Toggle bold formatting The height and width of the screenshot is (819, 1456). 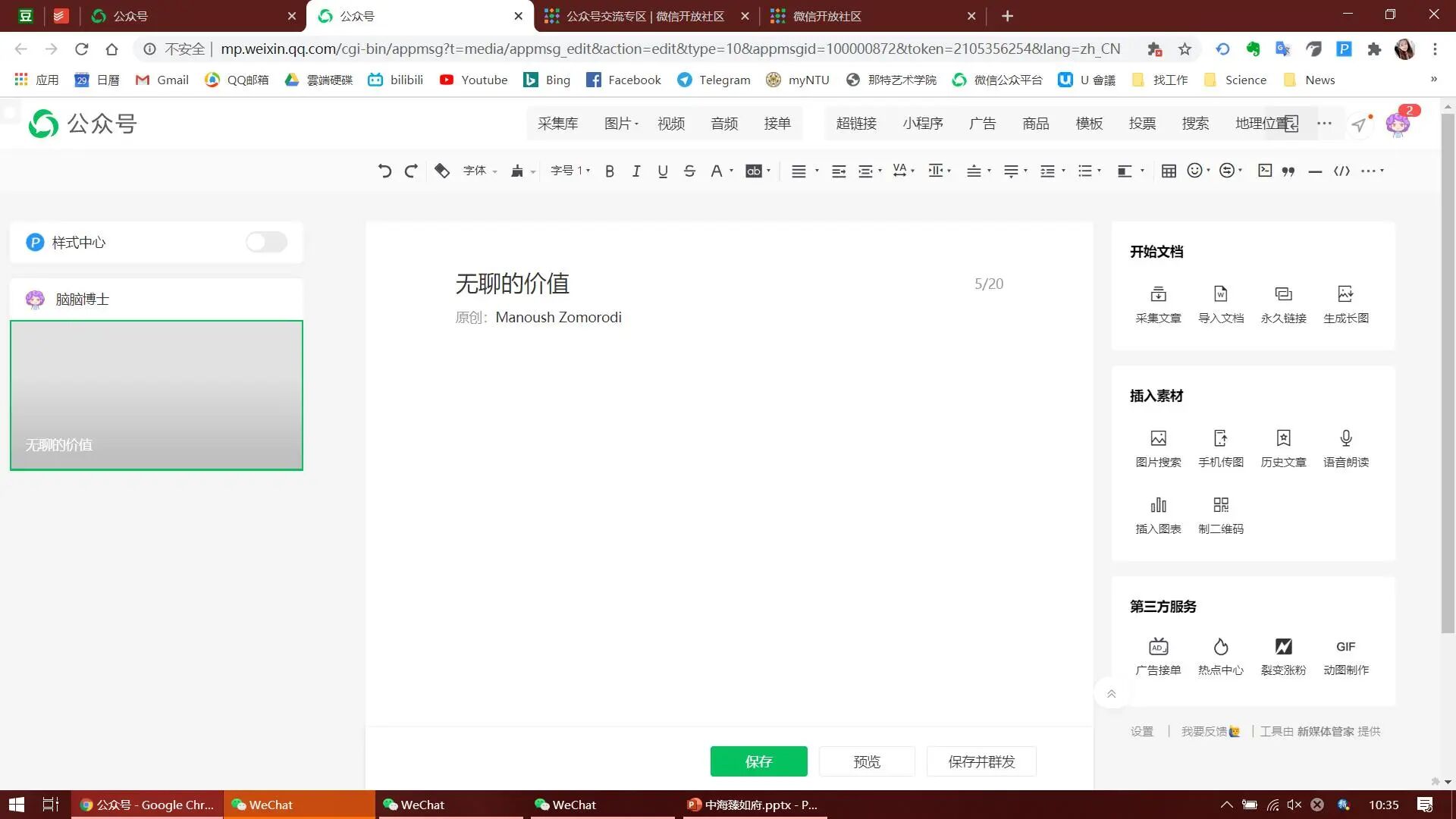coord(609,171)
